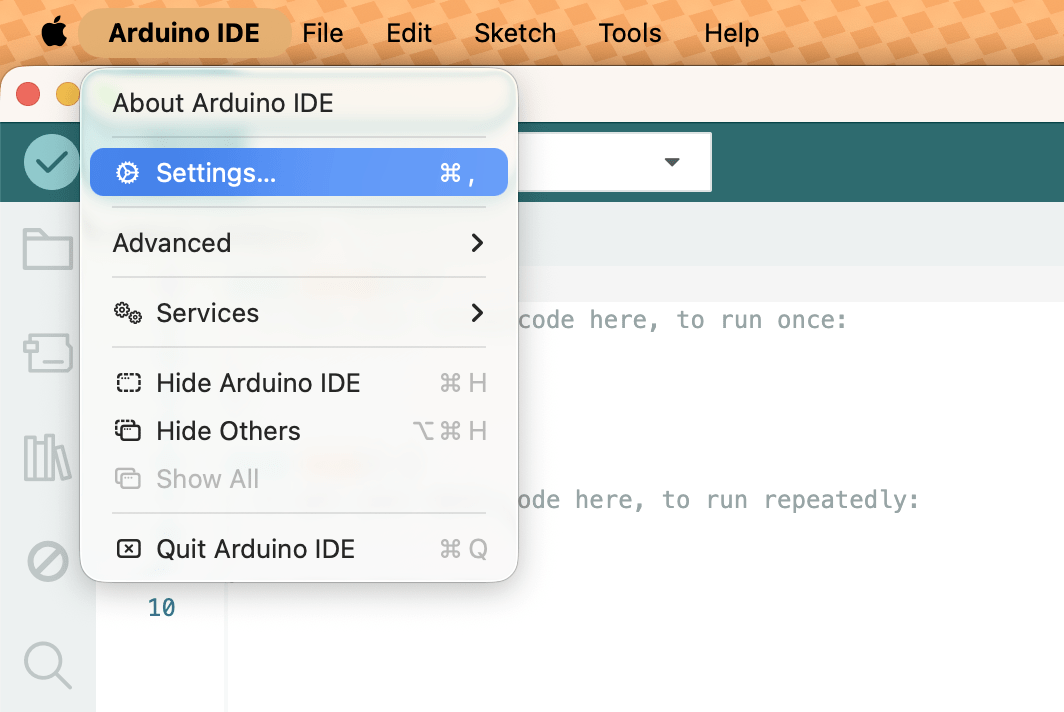
Task: Open the Sketchbook folder sidebar icon
Action: click(48, 249)
